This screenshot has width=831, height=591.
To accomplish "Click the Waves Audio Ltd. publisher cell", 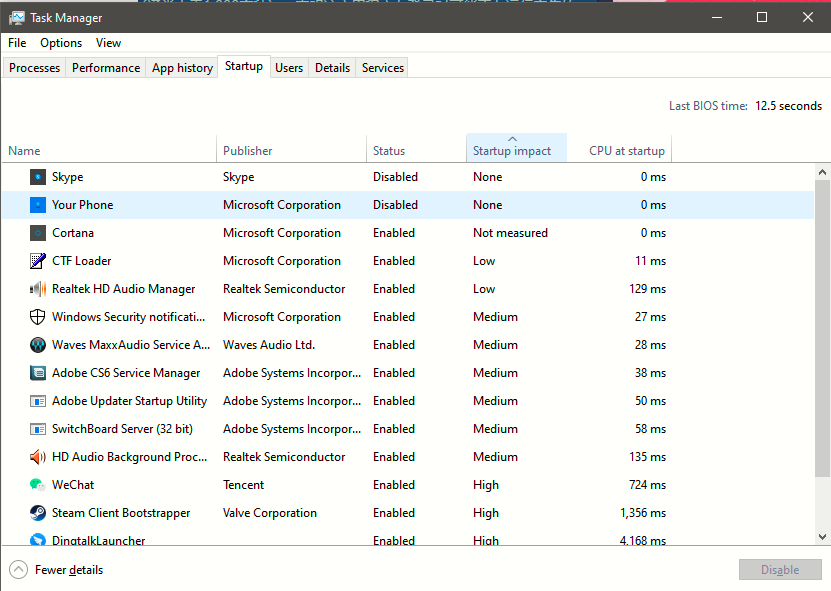I will (269, 345).
